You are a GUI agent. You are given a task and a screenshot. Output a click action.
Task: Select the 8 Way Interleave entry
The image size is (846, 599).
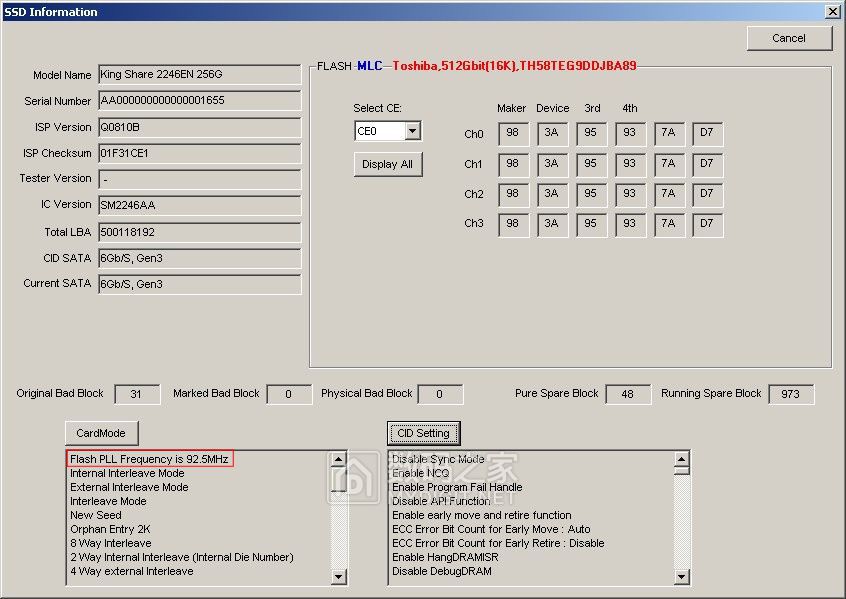click(x=110, y=543)
